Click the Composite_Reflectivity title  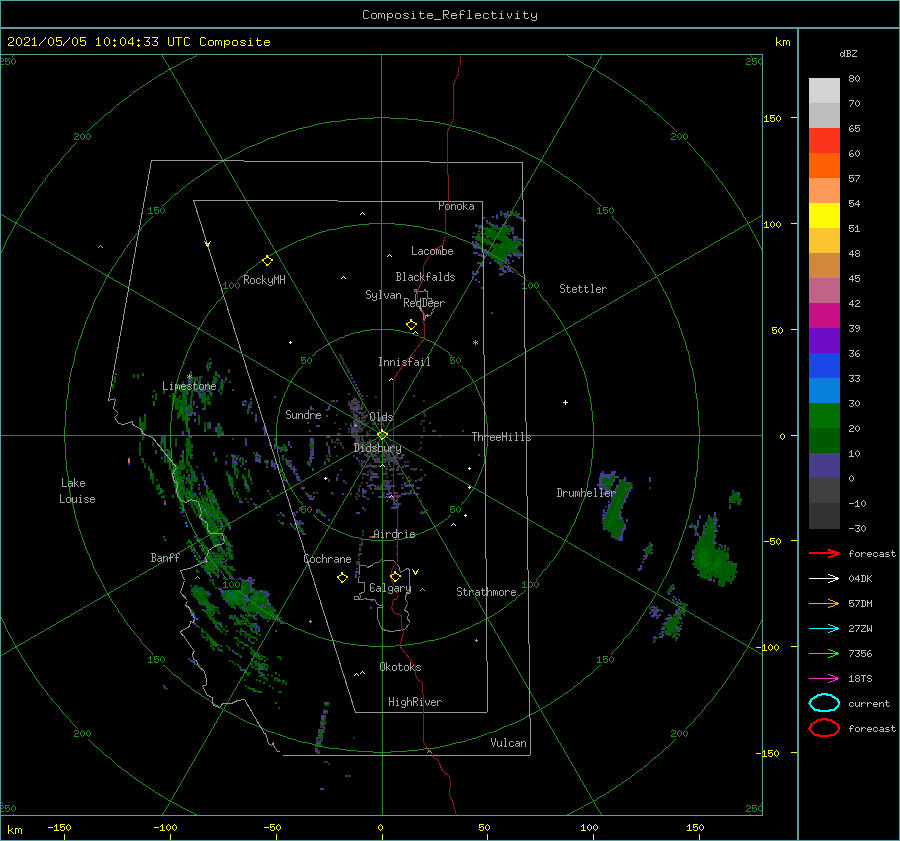click(449, 15)
